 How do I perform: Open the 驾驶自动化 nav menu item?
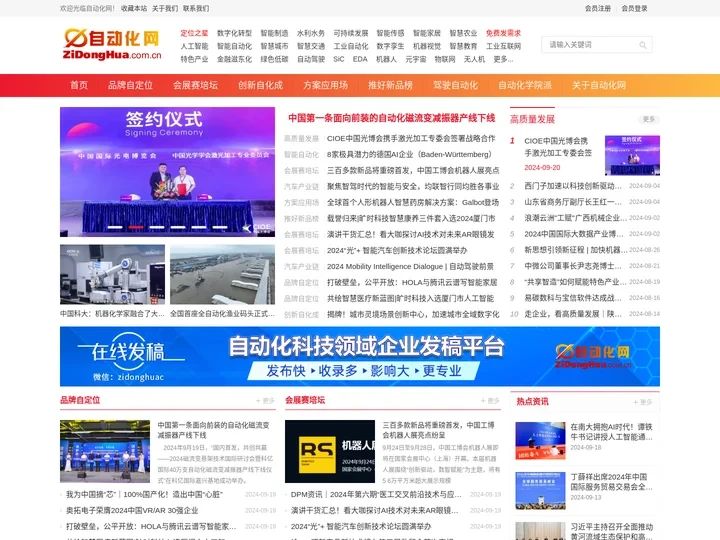[x=455, y=85]
